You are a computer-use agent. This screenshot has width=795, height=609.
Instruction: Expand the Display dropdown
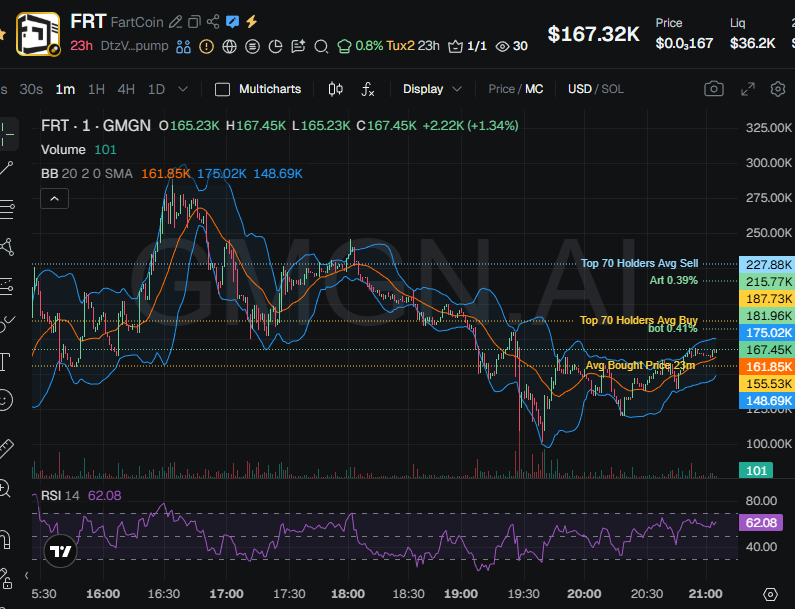tap(432, 89)
